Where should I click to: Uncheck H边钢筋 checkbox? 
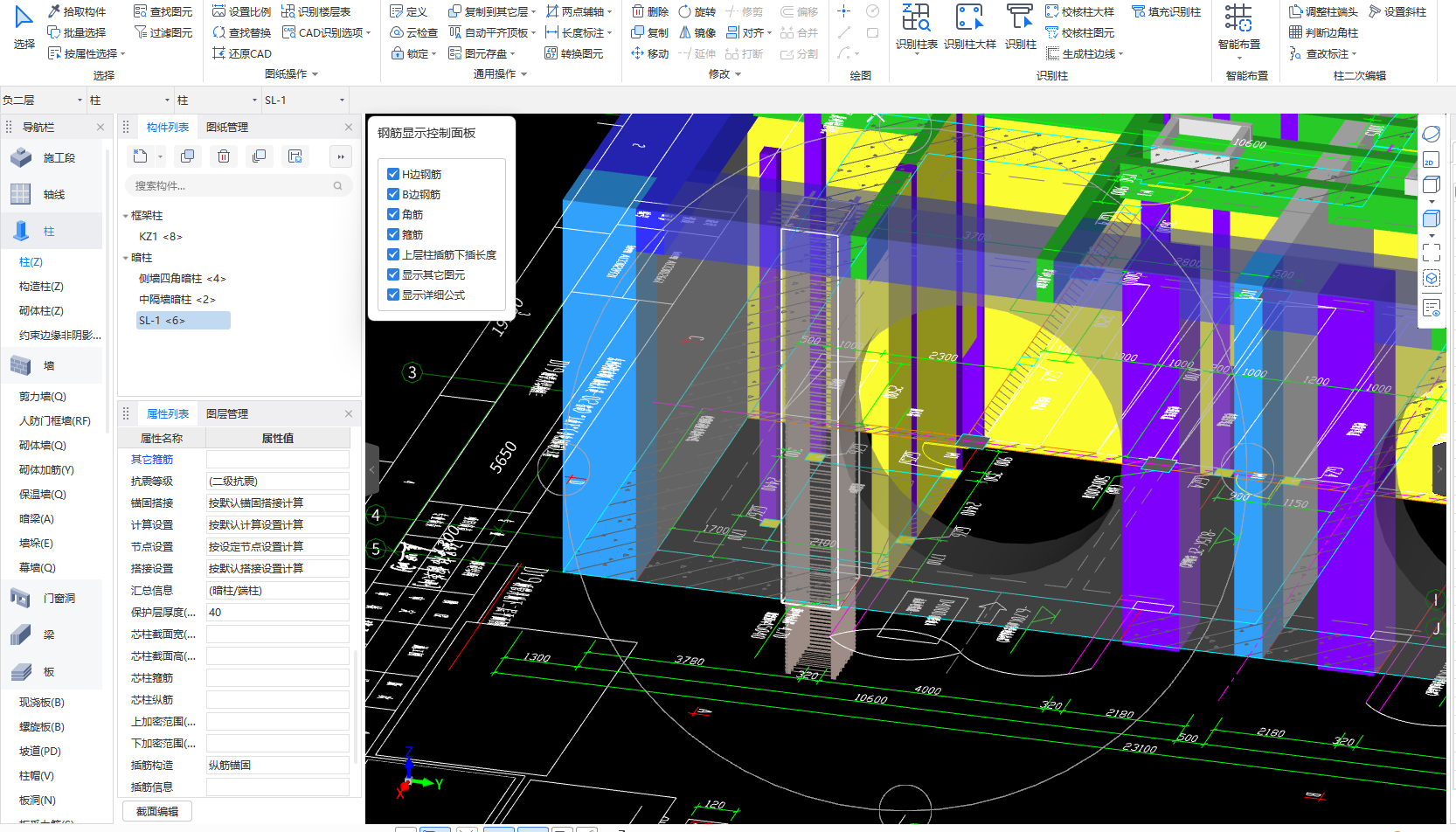click(x=393, y=174)
